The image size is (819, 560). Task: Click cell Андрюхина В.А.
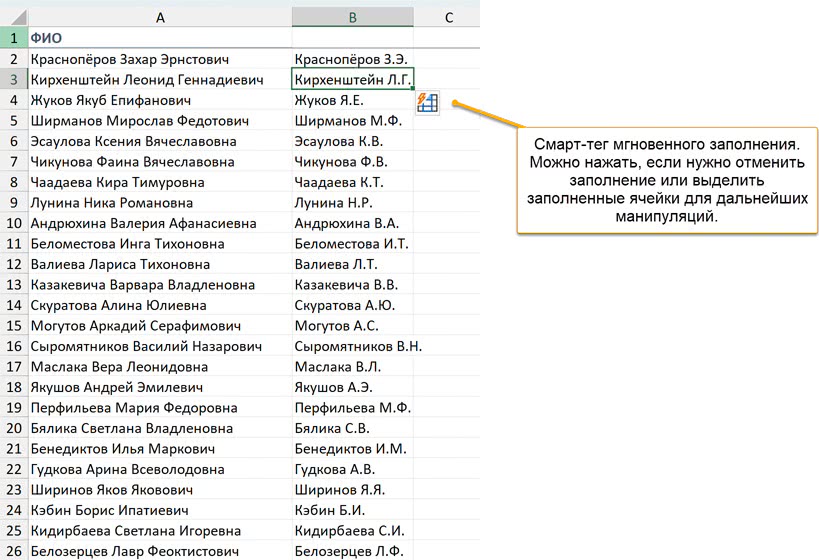point(353,223)
